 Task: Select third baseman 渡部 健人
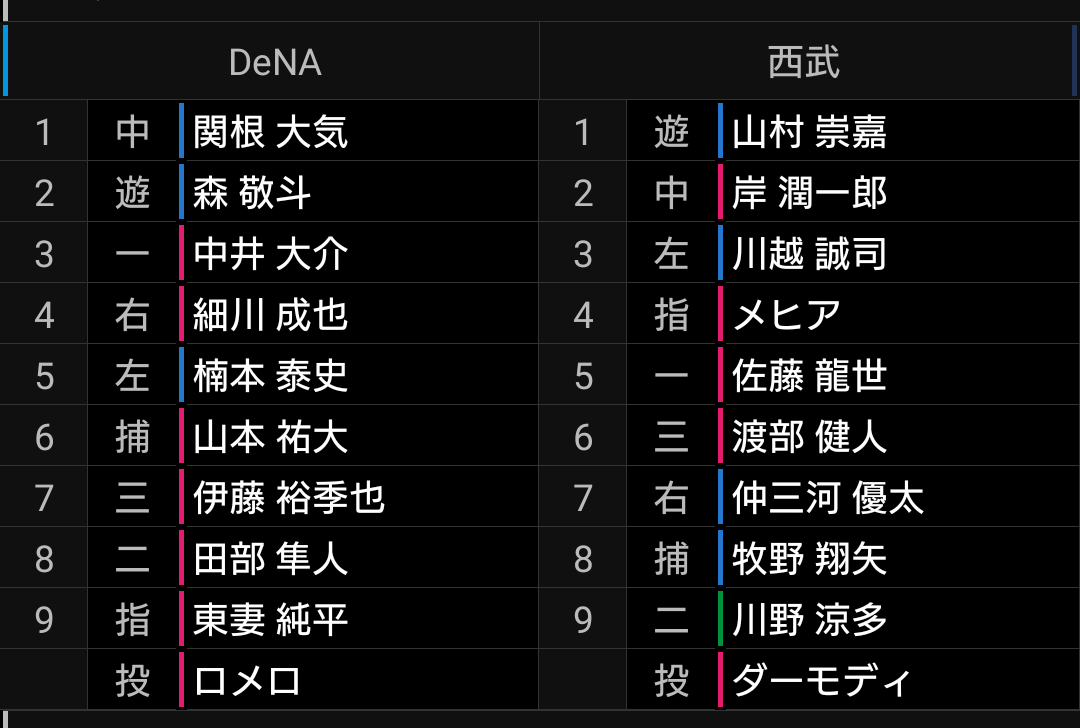coord(809,437)
